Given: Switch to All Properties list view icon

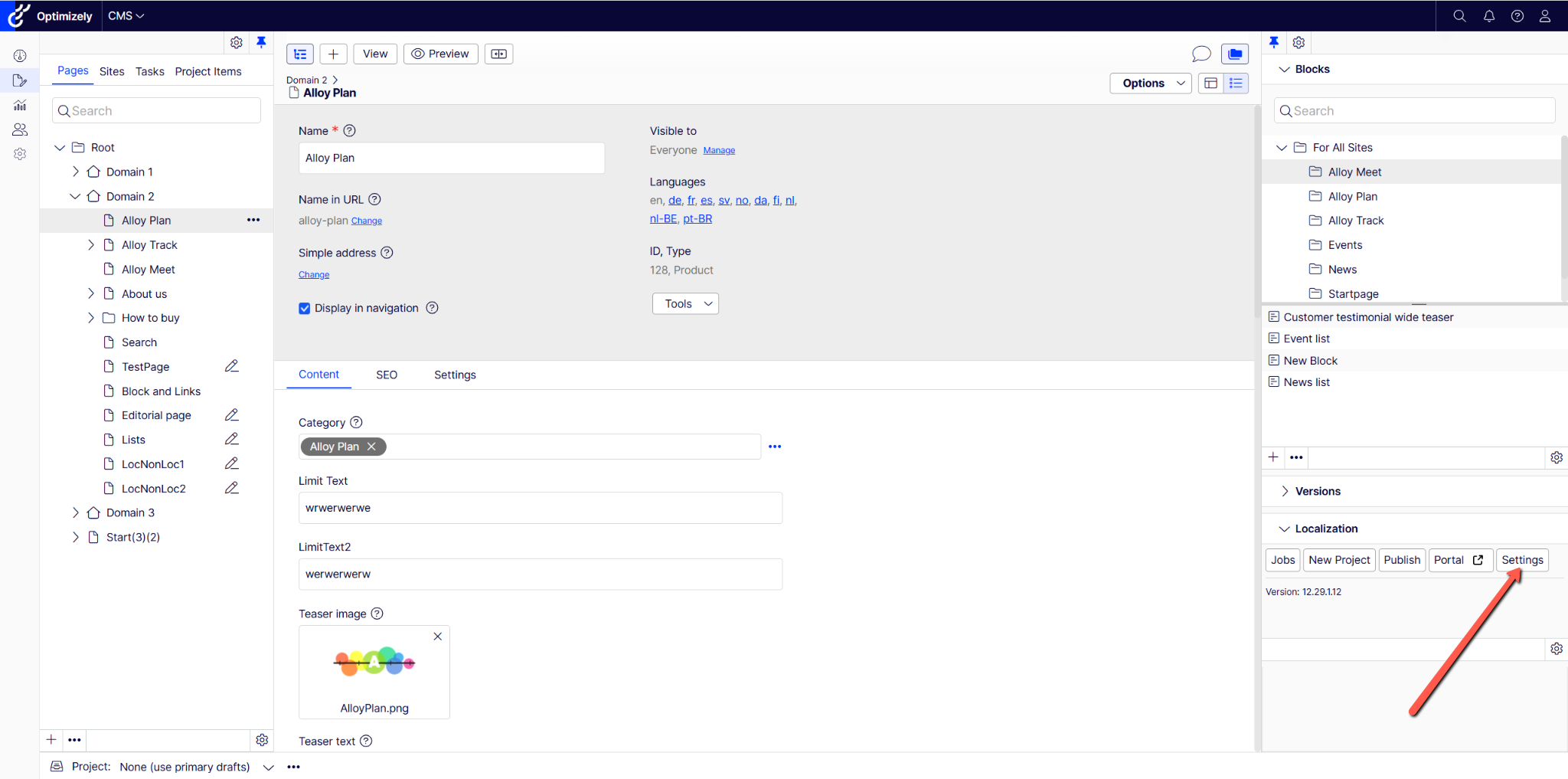Looking at the screenshot, I should click(x=1236, y=83).
